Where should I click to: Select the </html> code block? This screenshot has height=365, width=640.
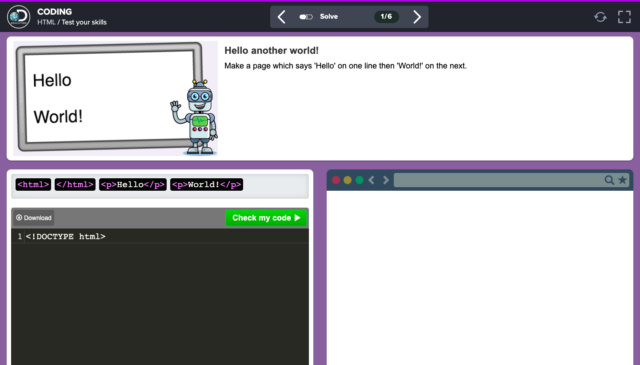tap(75, 185)
